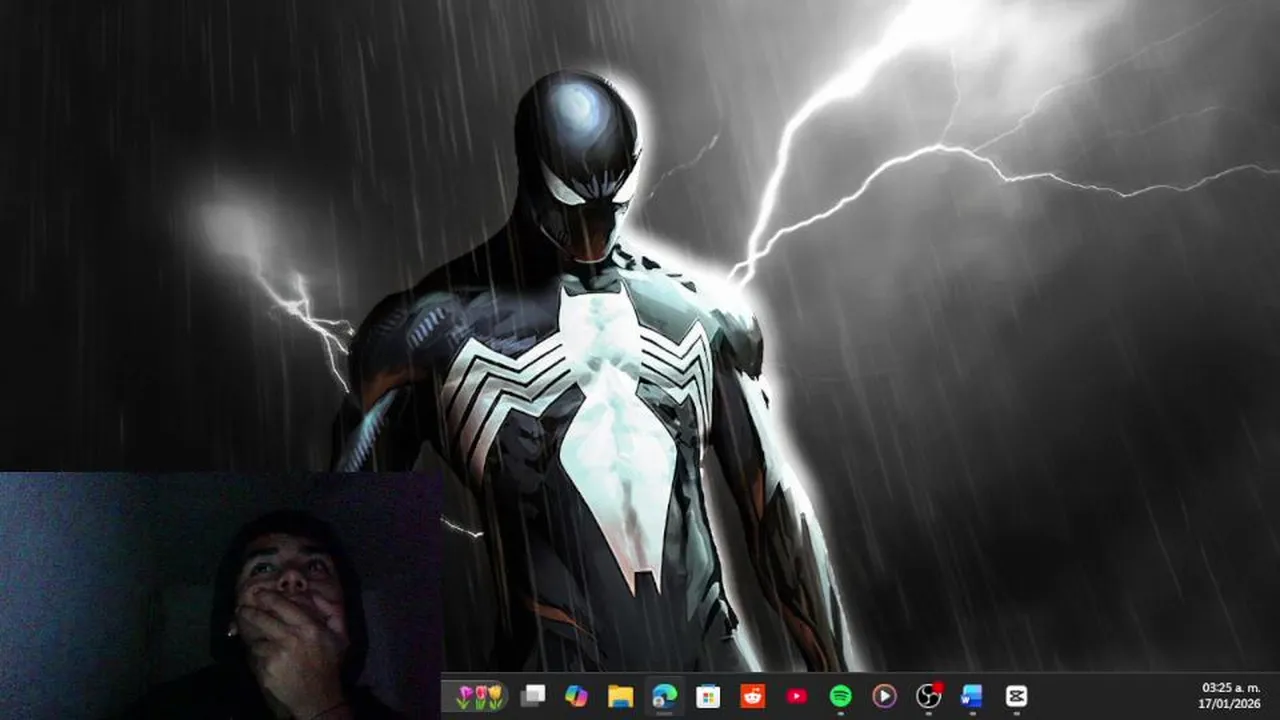Open CapCut from the taskbar
This screenshot has width=1280, height=720.
click(x=1016, y=696)
